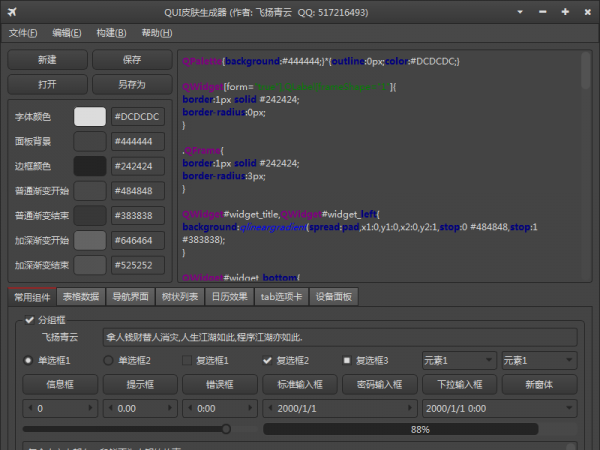Open the 文件(F) menu

point(23,33)
